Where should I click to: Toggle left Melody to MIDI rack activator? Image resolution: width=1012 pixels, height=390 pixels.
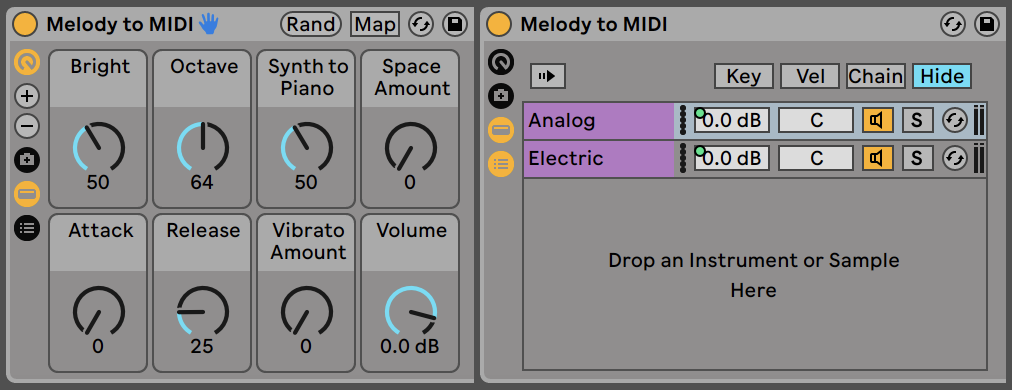point(26,25)
